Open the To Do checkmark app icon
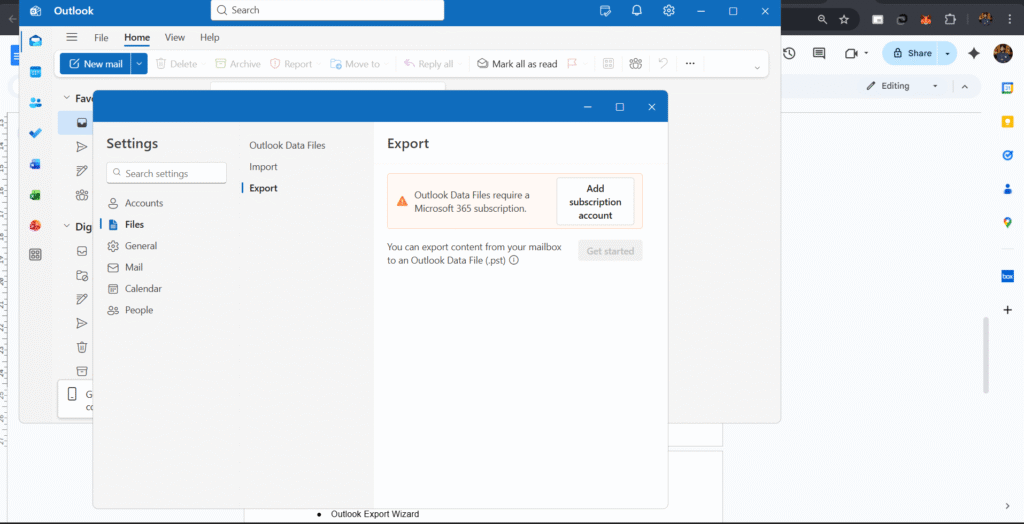This screenshot has width=1024, height=524. pyautogui.click(x=36, y=133)
